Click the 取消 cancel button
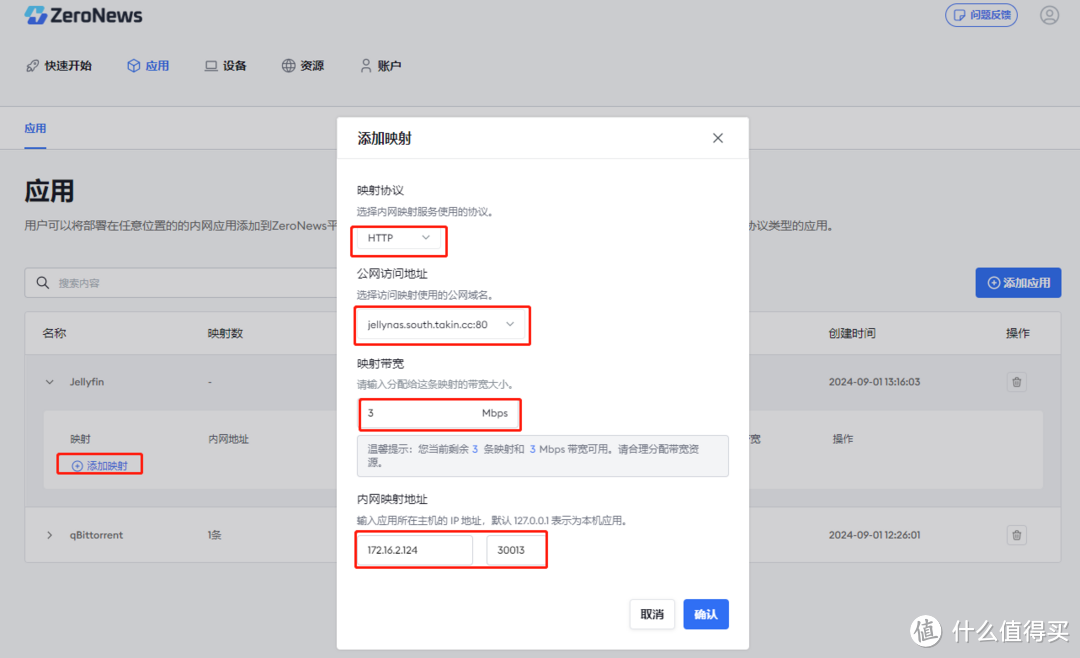The height and width of the screenshot is (658, 1080). 652,614
